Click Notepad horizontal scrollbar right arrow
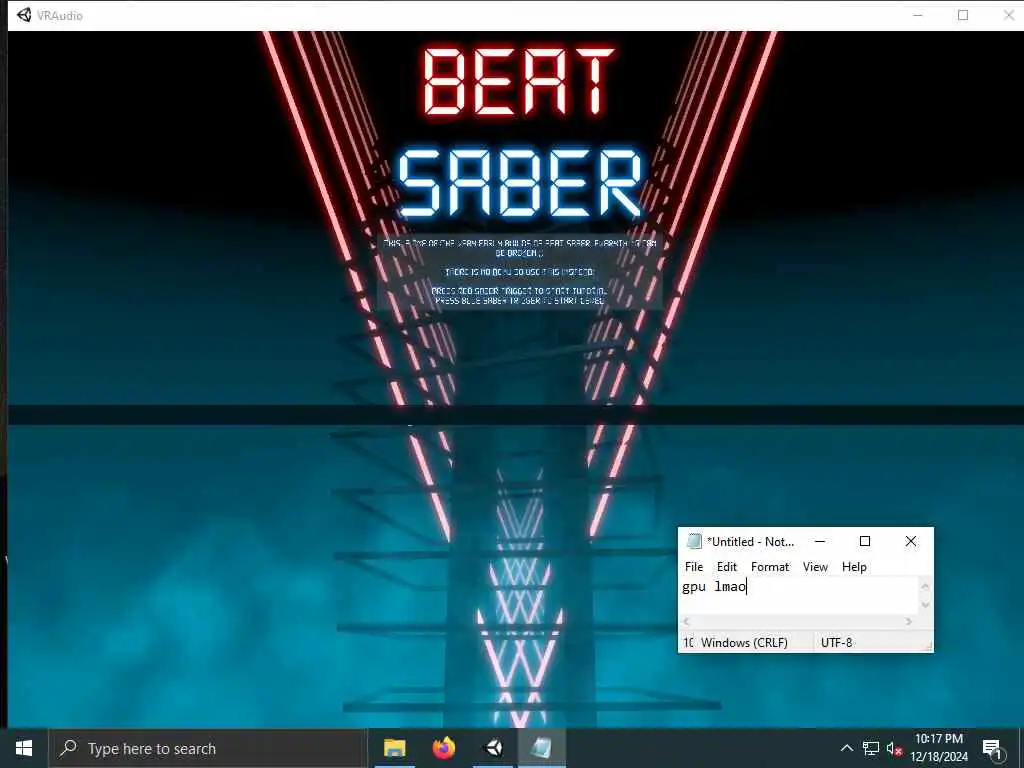 (x=909, y=622)
